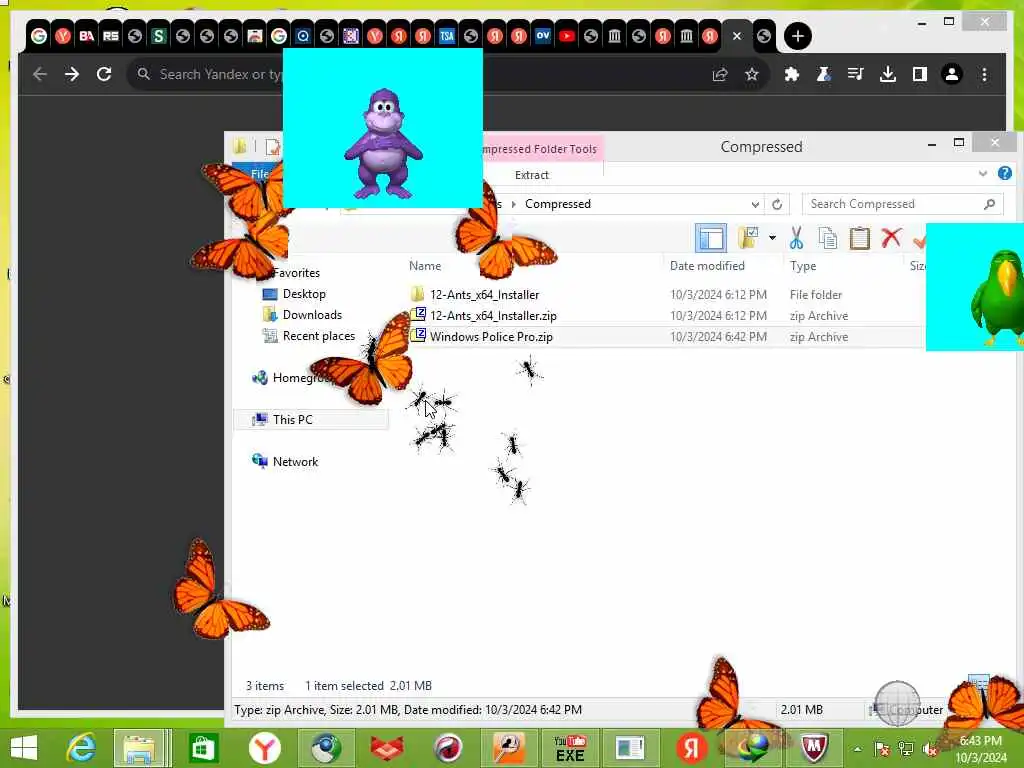This screenshot has height=768, width=1024.
Task: Select Network in the navigation pane
Action: coord(295,462)
